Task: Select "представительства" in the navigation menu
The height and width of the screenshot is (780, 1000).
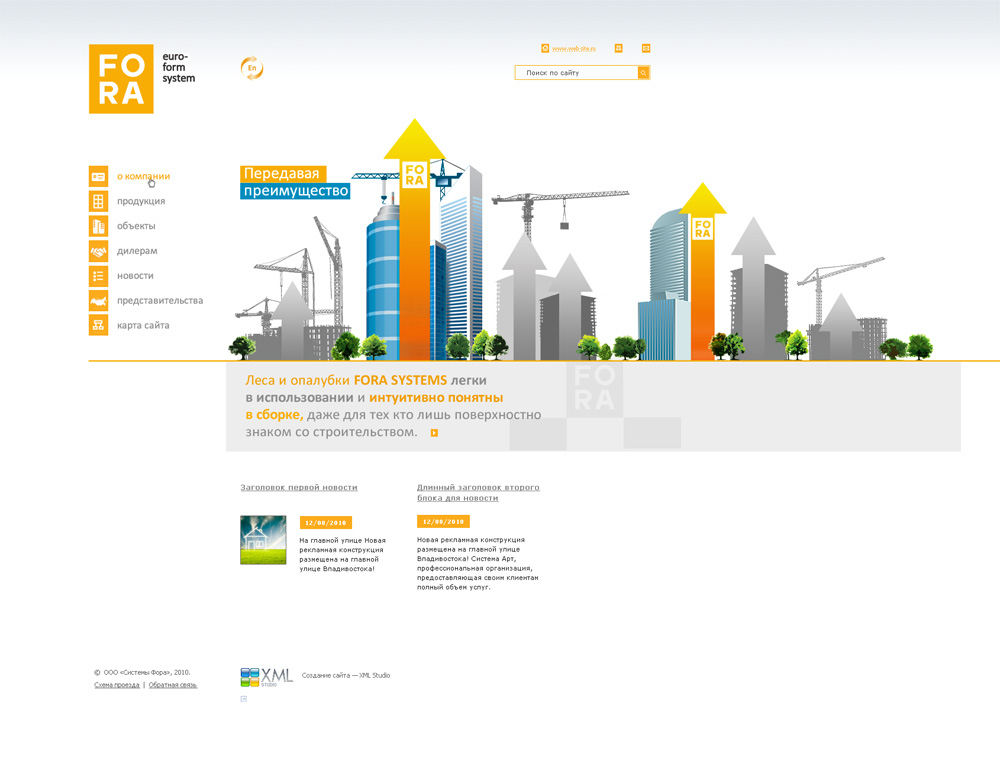Action: pyautogui.click(x=162, y=300)
